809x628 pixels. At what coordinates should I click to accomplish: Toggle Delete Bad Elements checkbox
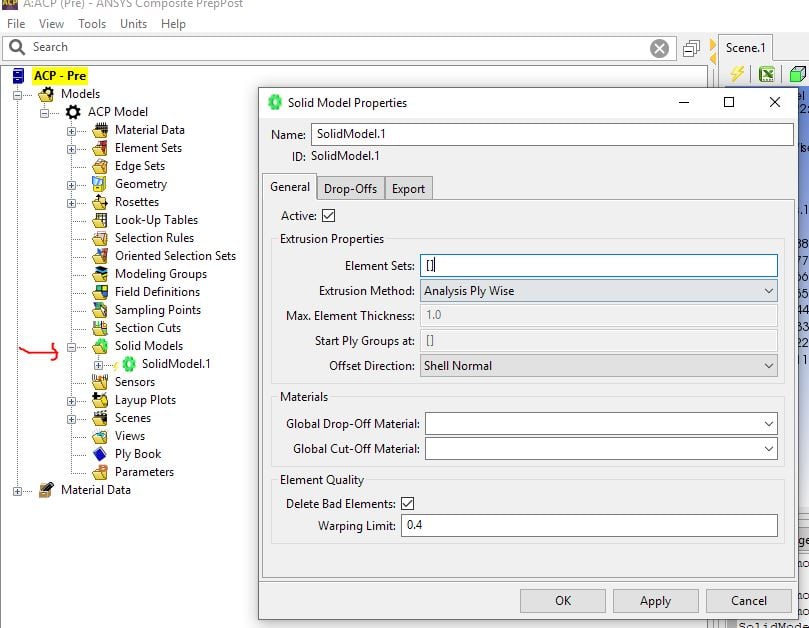point(408,504)
